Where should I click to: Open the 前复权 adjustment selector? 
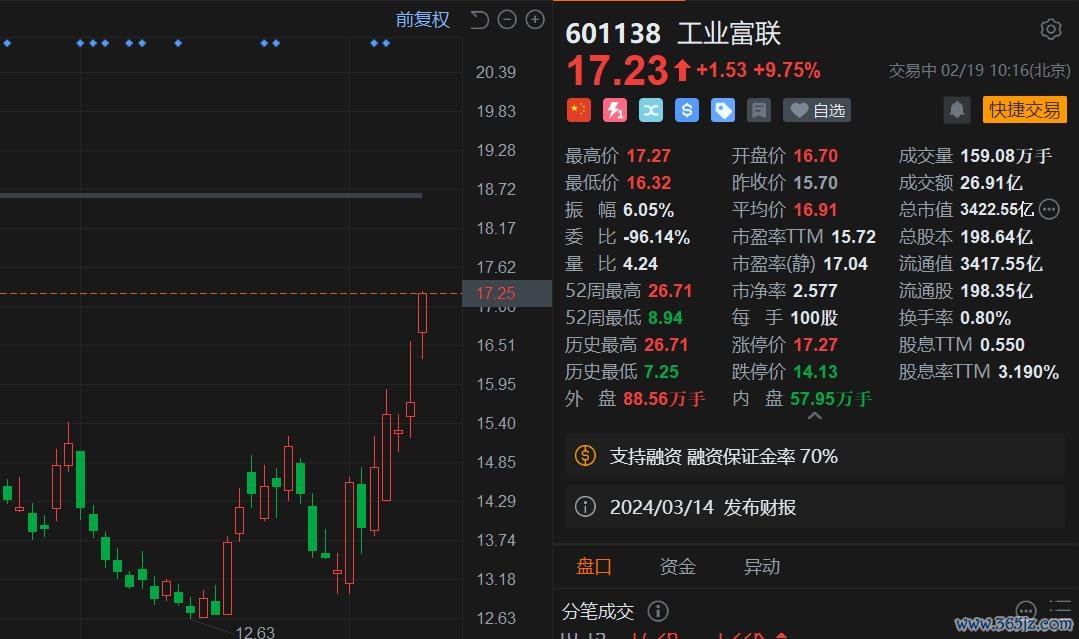[422, 19]
